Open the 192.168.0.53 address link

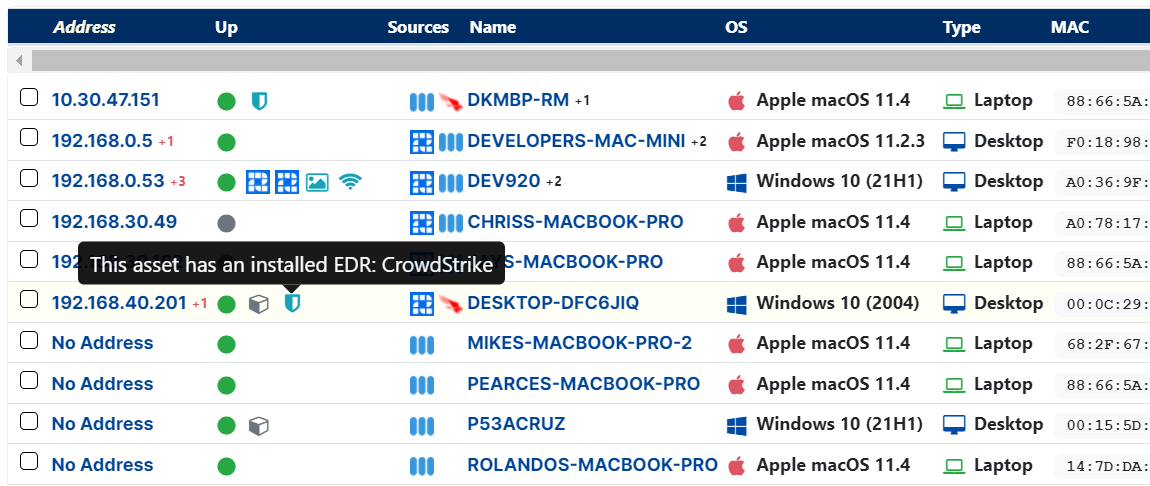click(108, 181)
